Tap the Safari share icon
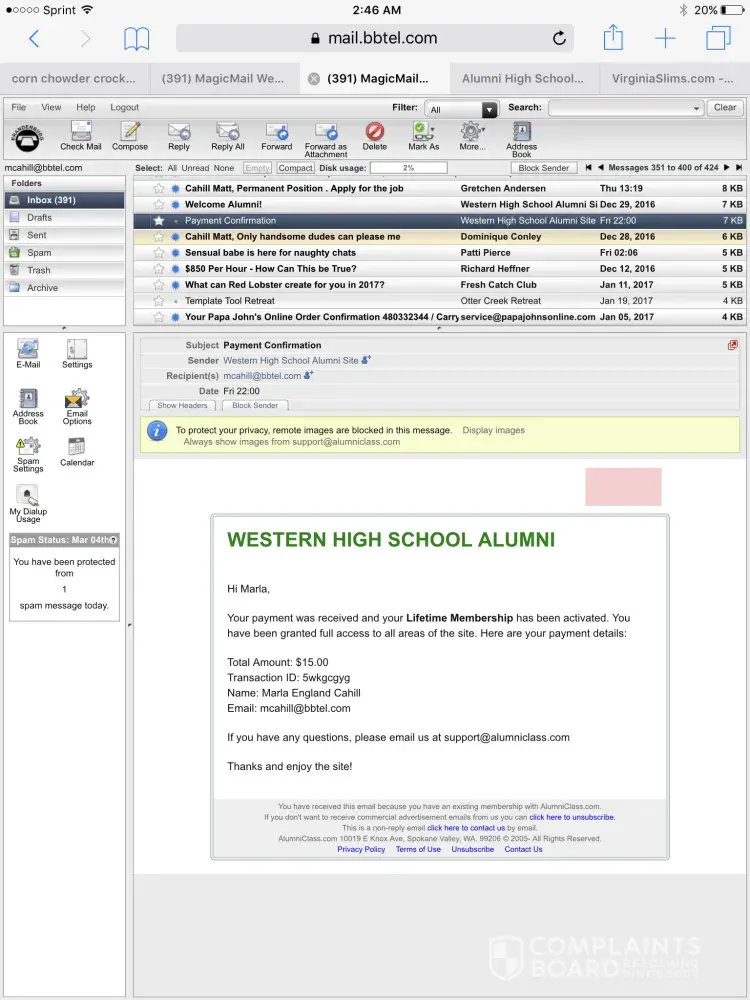Screen dimensions: 750x1000 [x=613, y=37]
